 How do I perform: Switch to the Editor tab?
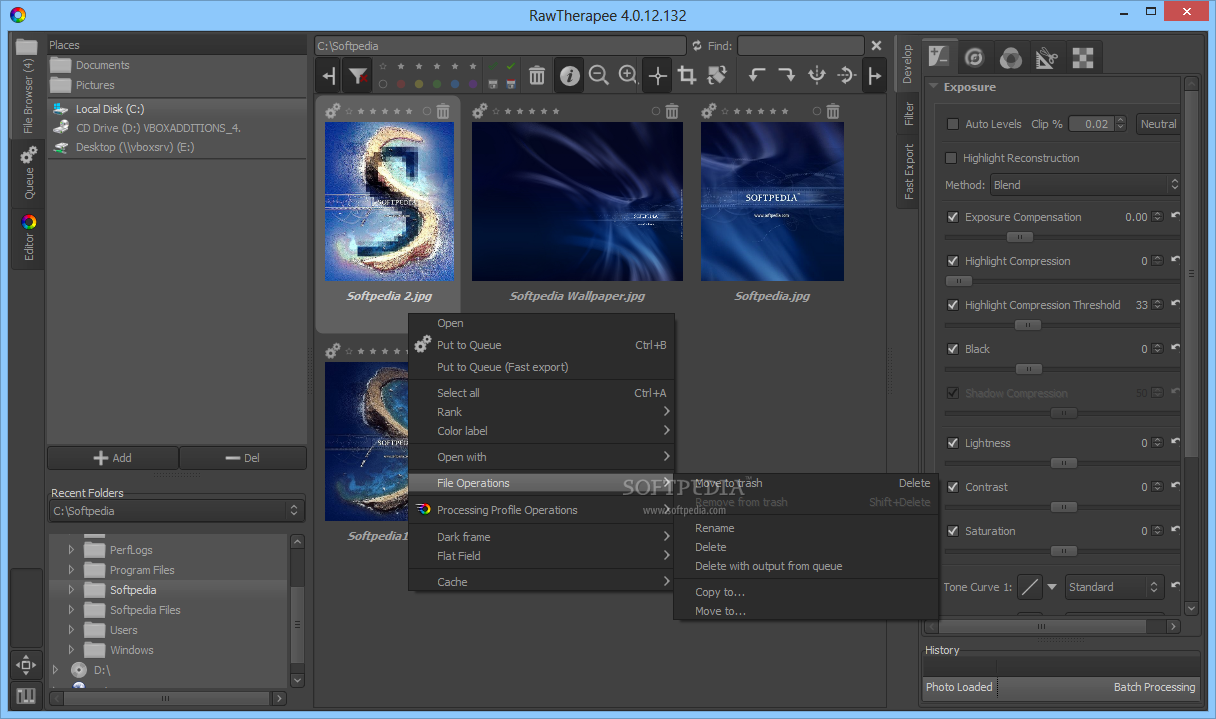(29, 238)
